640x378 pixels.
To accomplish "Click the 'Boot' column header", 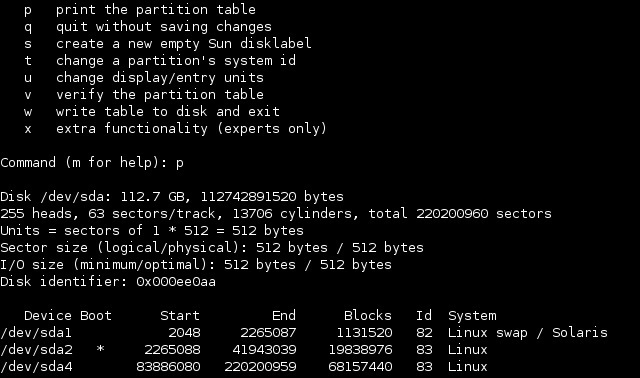I will click(96, 316).
